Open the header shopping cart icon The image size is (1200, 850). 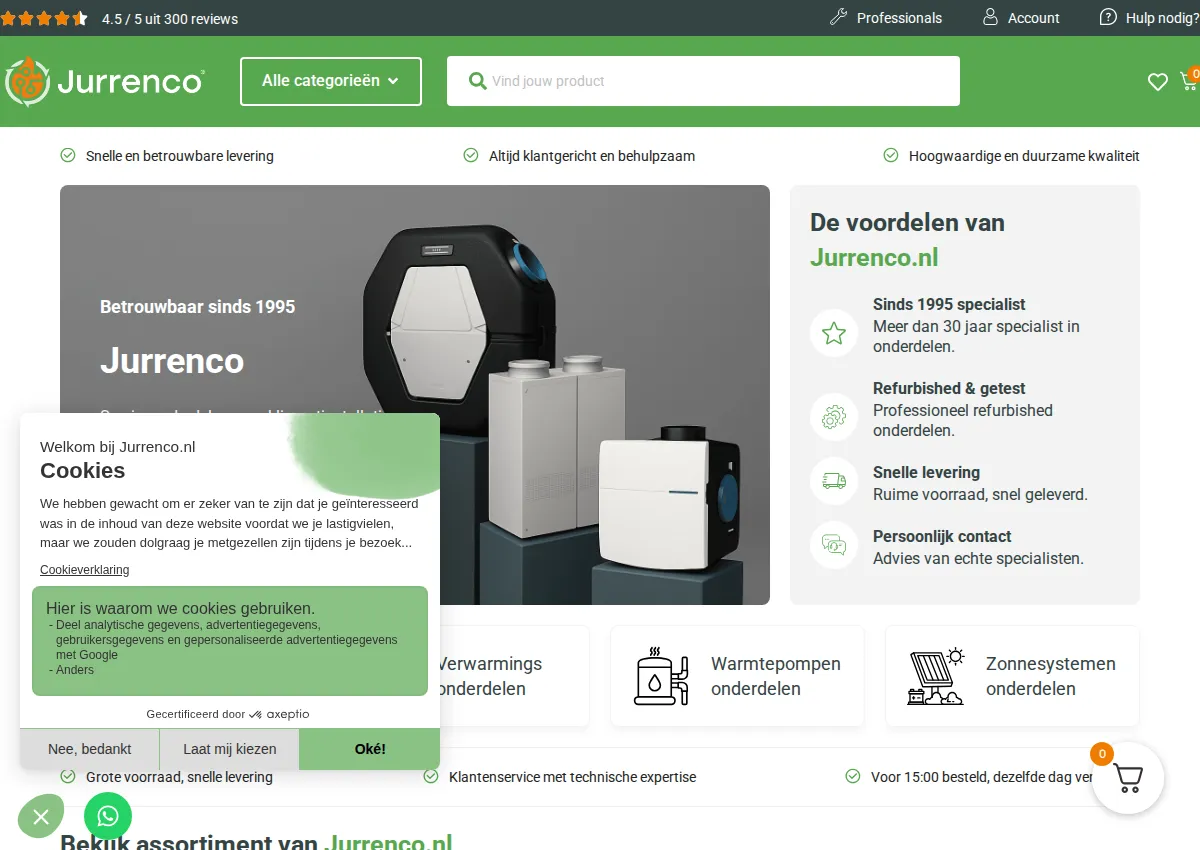(x=1190, y=81)
